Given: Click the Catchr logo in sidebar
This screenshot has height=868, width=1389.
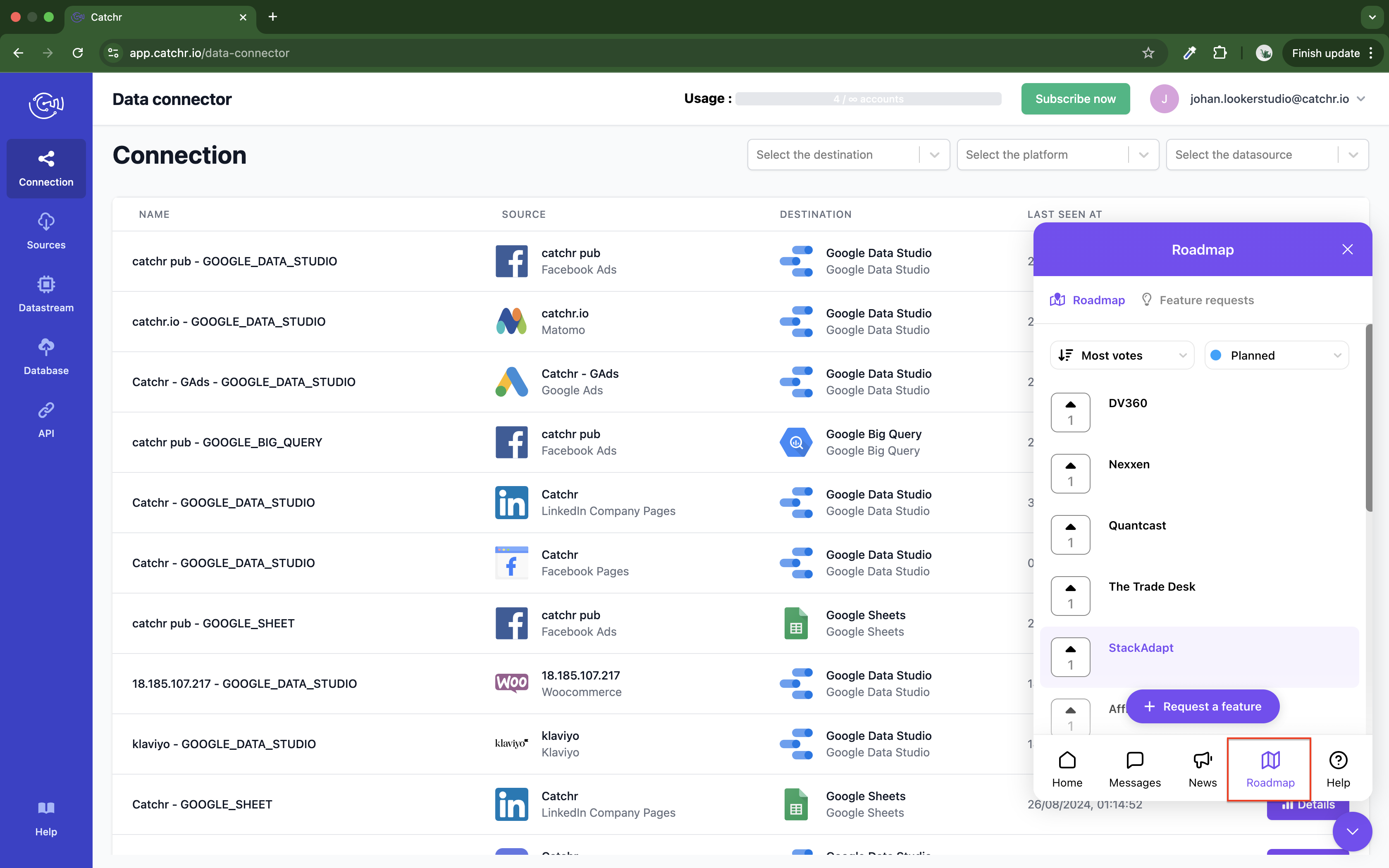Looking at the screenshot, I should [46, 105].
